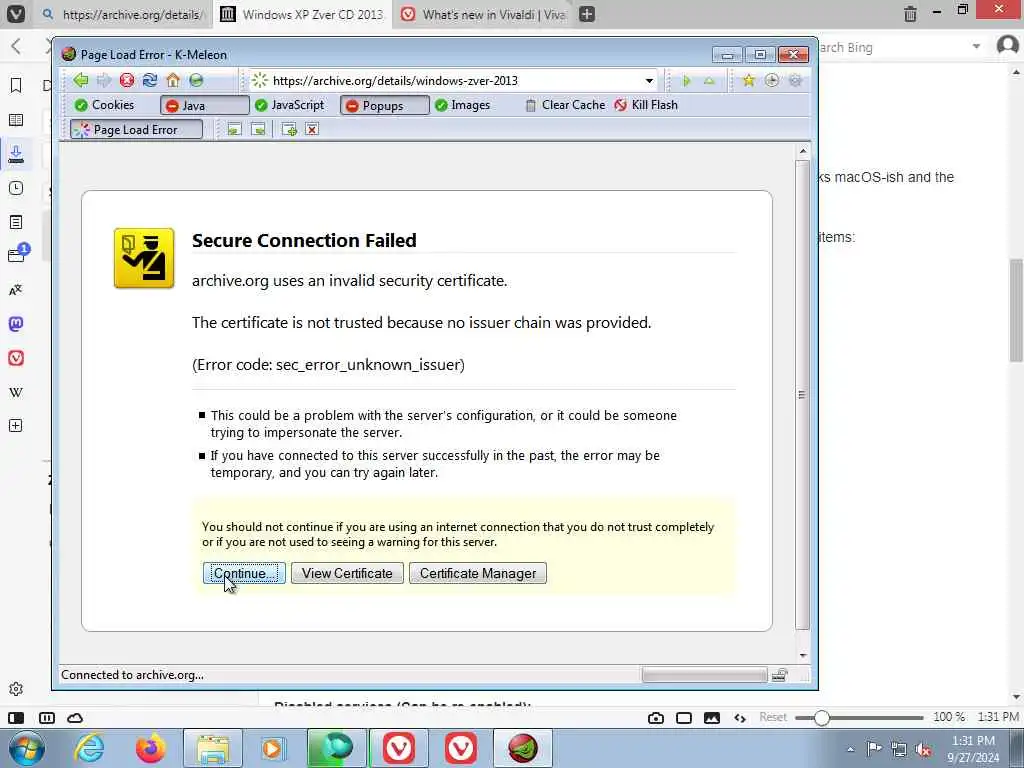Viewport: 1024px width, 768px height.
Task: Open the Vivaldi Translate panel icon
Action: 16,290
